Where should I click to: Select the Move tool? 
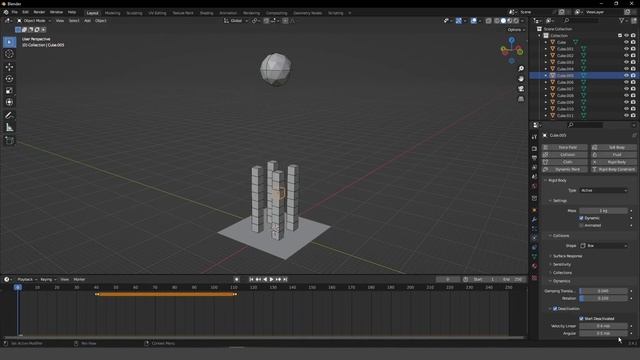(9, 67)
